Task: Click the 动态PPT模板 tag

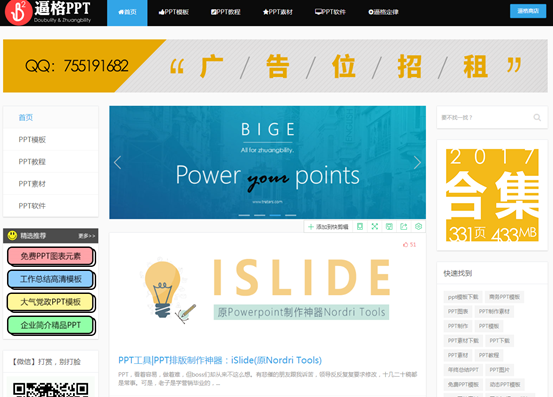Action: pos(505,385)
